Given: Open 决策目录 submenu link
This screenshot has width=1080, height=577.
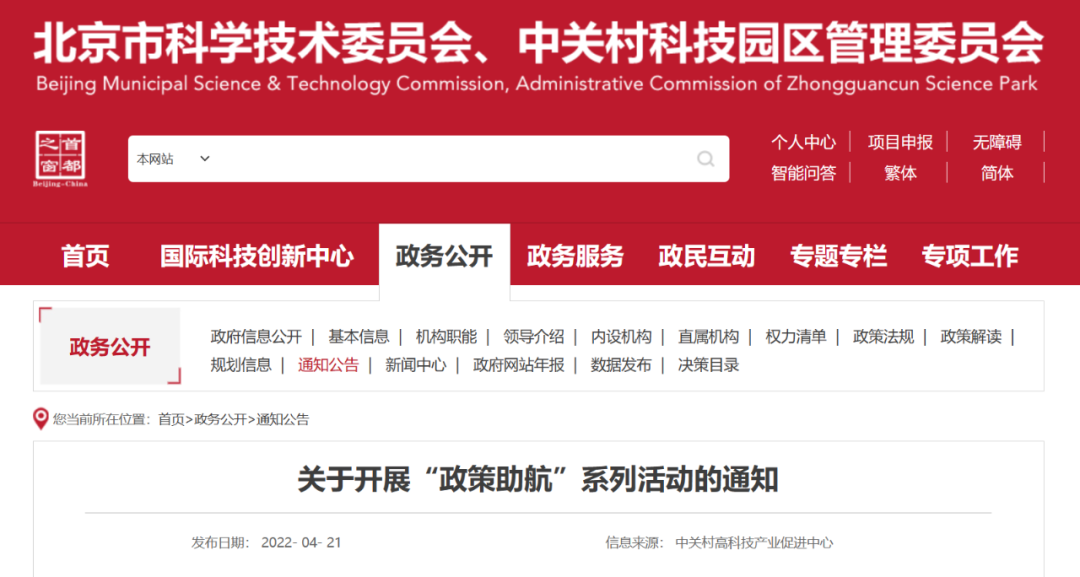Looking at the screenshot, I should pos(709,365).
